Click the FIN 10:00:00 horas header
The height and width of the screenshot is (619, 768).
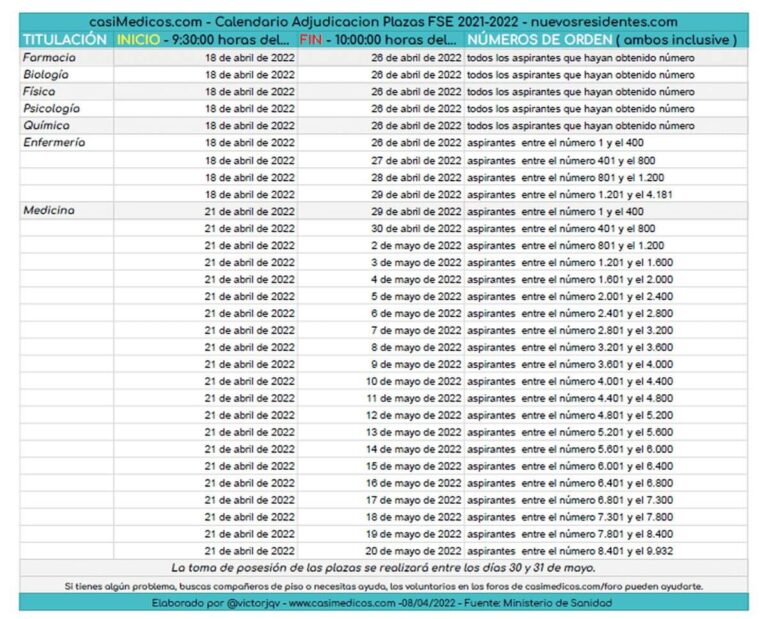pos(378,40)
